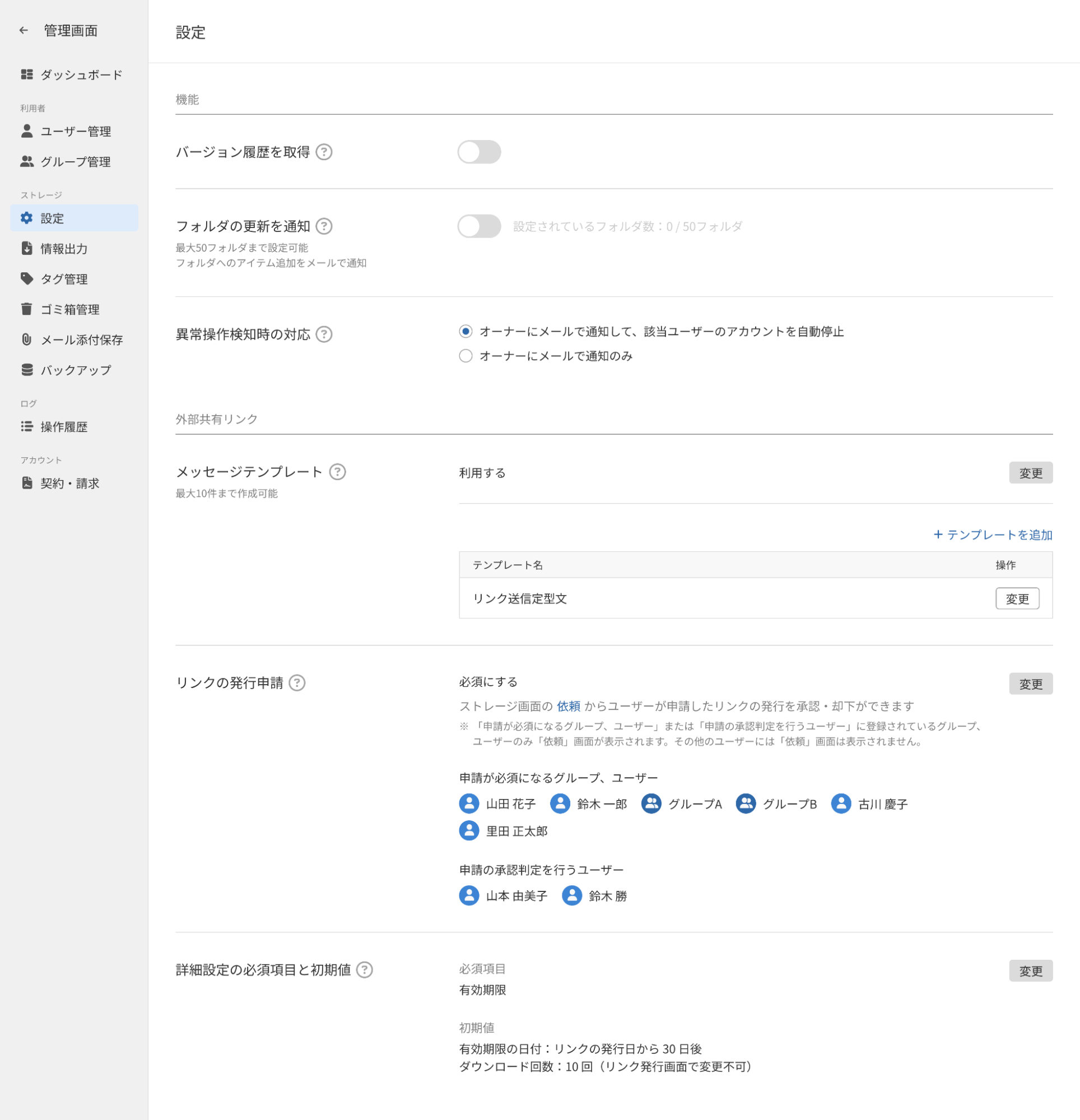This screenshot has height=1120, width=1080.
Task: Toggle the フォルダの更新を通知 switch
Action: coord(479,226)
